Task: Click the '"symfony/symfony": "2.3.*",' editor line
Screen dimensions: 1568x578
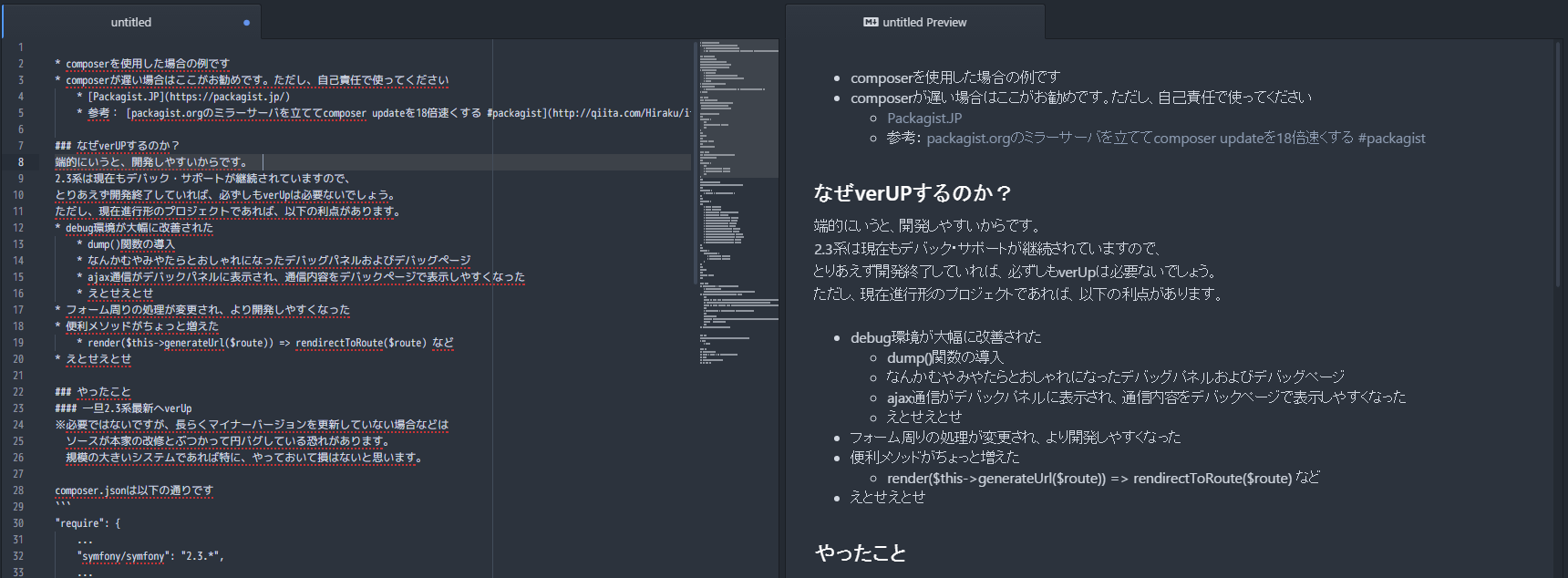Action: pos(150,556)
